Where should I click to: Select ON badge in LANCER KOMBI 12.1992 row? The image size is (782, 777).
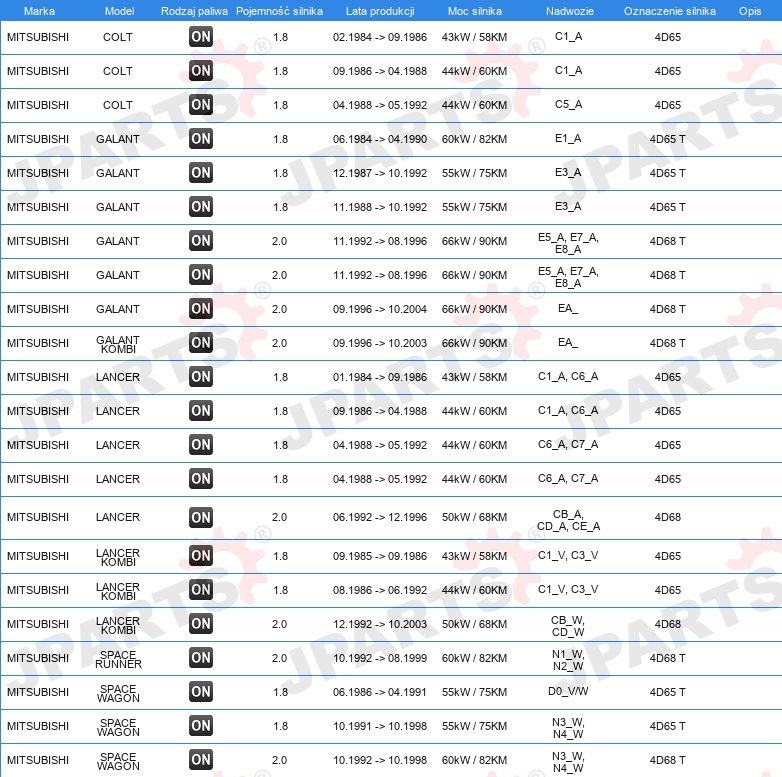201,623
